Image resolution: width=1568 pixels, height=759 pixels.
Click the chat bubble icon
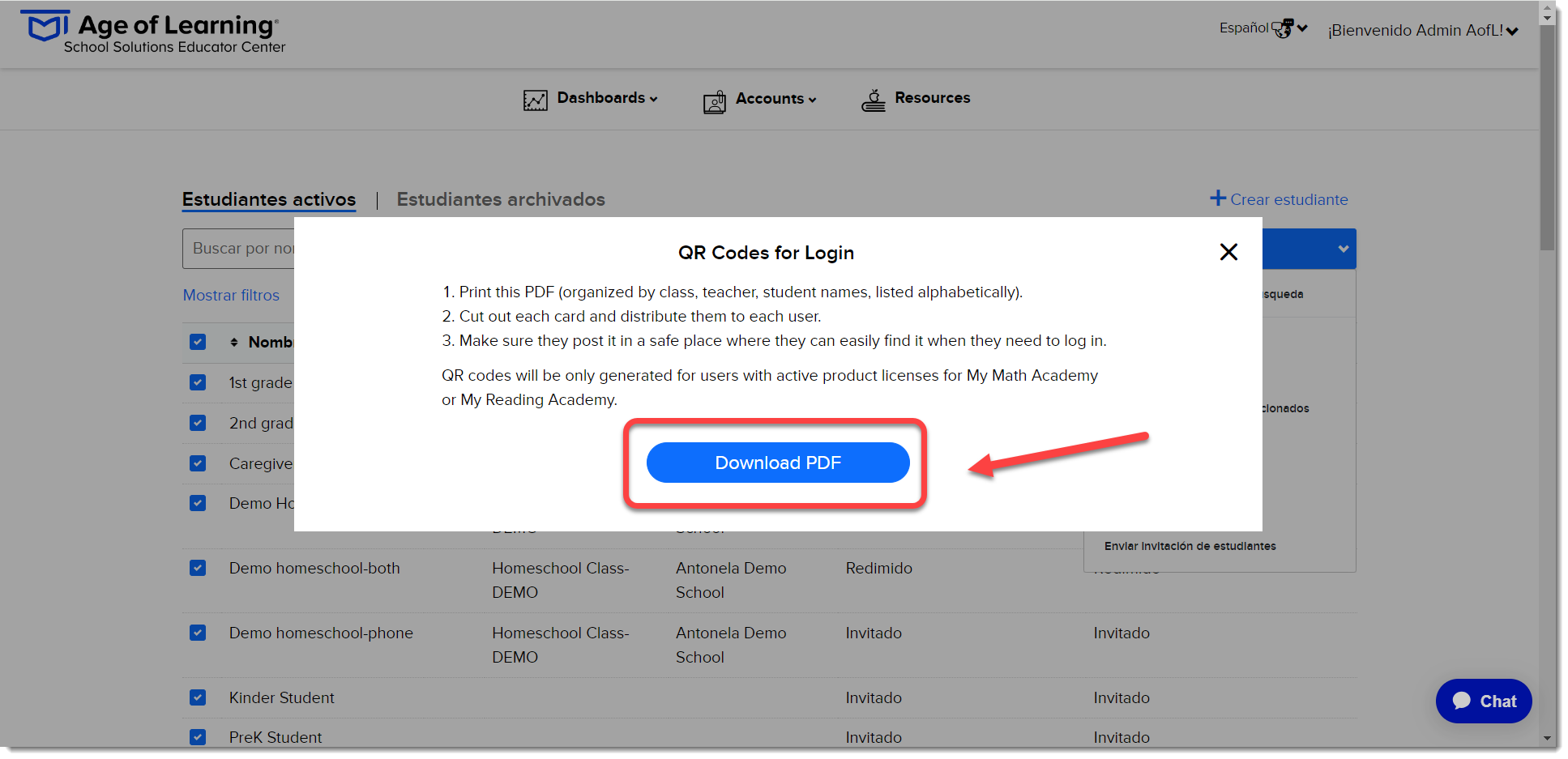1462,701
